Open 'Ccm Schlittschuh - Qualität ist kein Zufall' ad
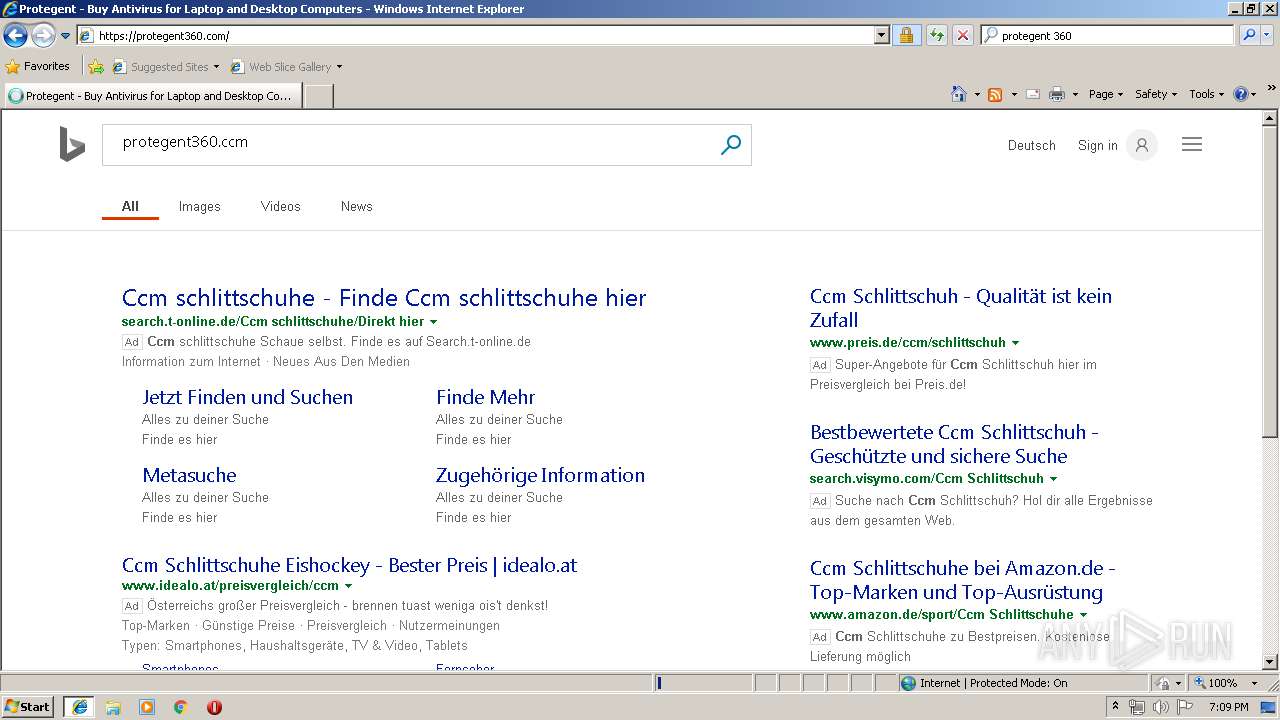1280x720 pixels. tap(961, 308)
